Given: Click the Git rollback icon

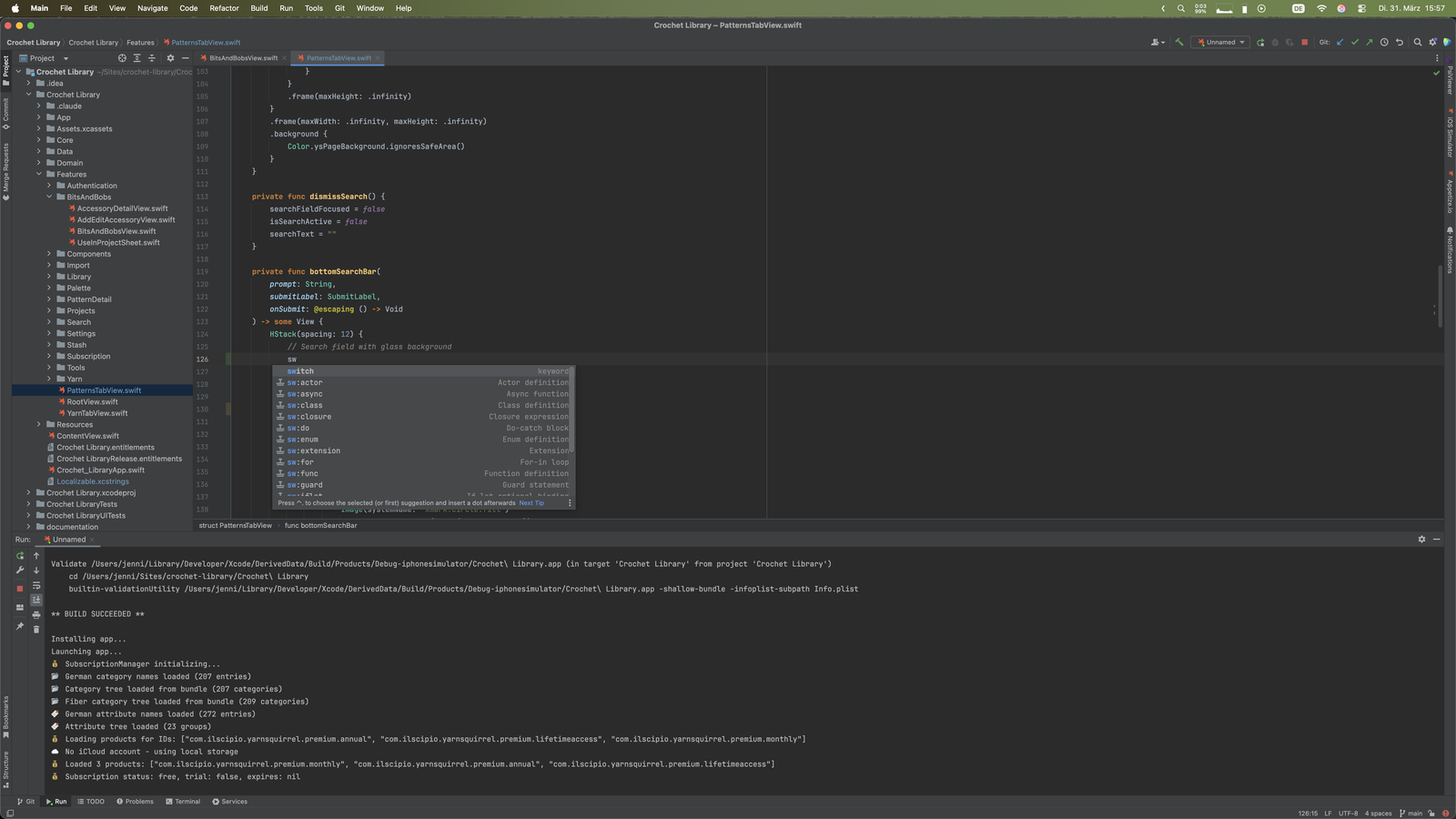Looking at the screenshot, I should pos(1400,42).
